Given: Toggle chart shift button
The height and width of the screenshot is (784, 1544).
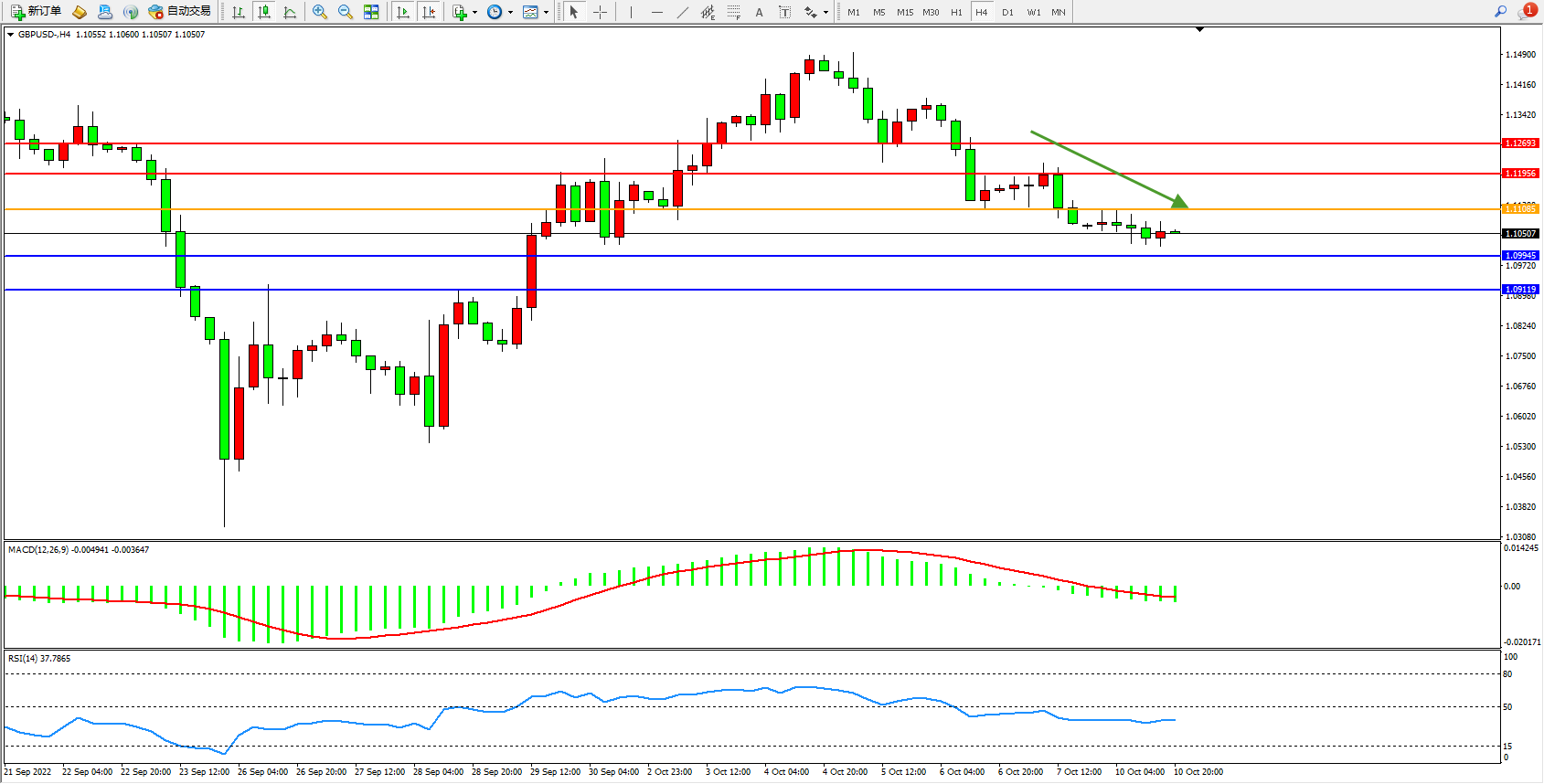Looking at the screenshot, I should 429,12.
